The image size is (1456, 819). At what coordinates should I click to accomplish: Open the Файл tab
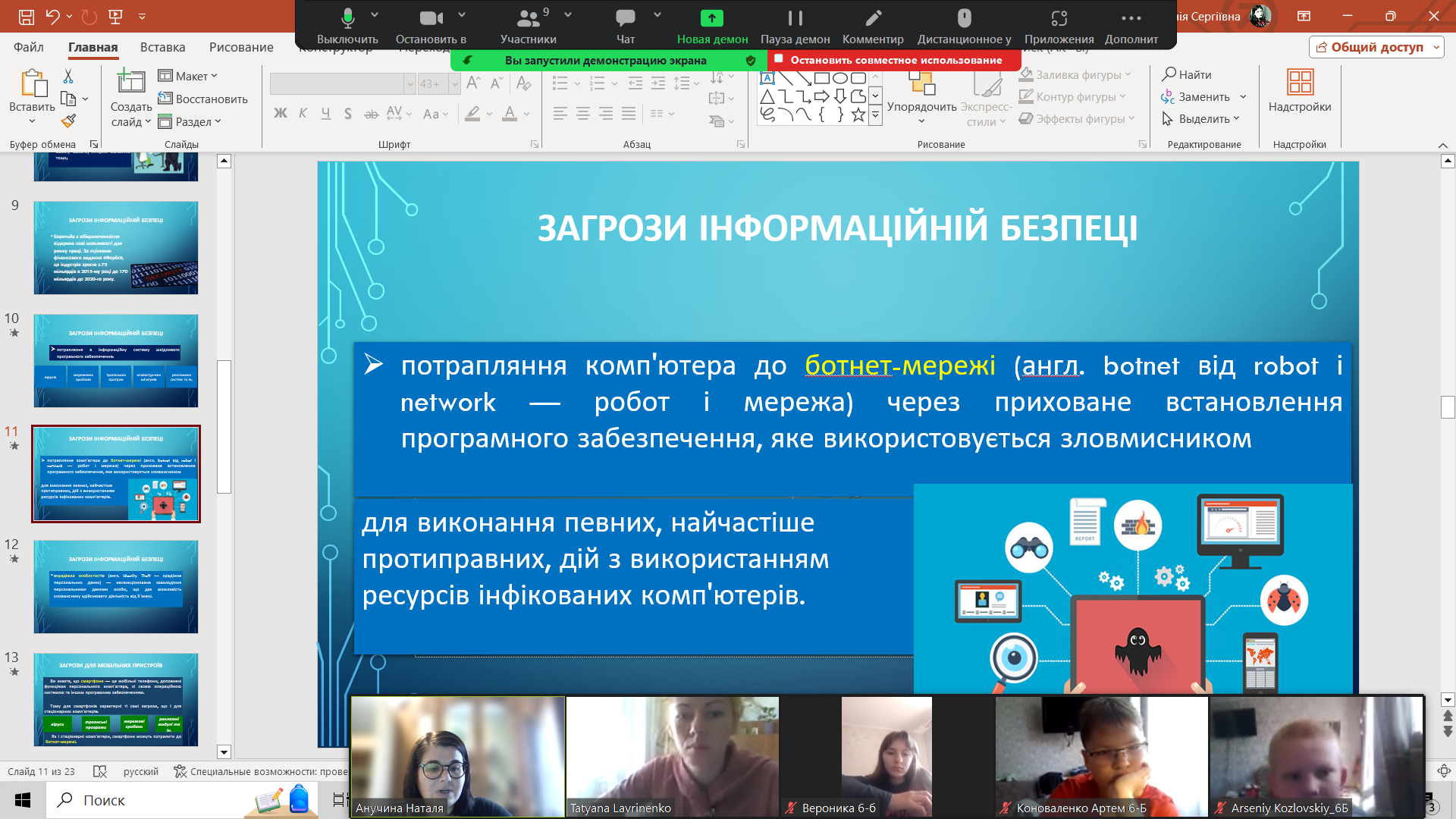pos(29,47)
